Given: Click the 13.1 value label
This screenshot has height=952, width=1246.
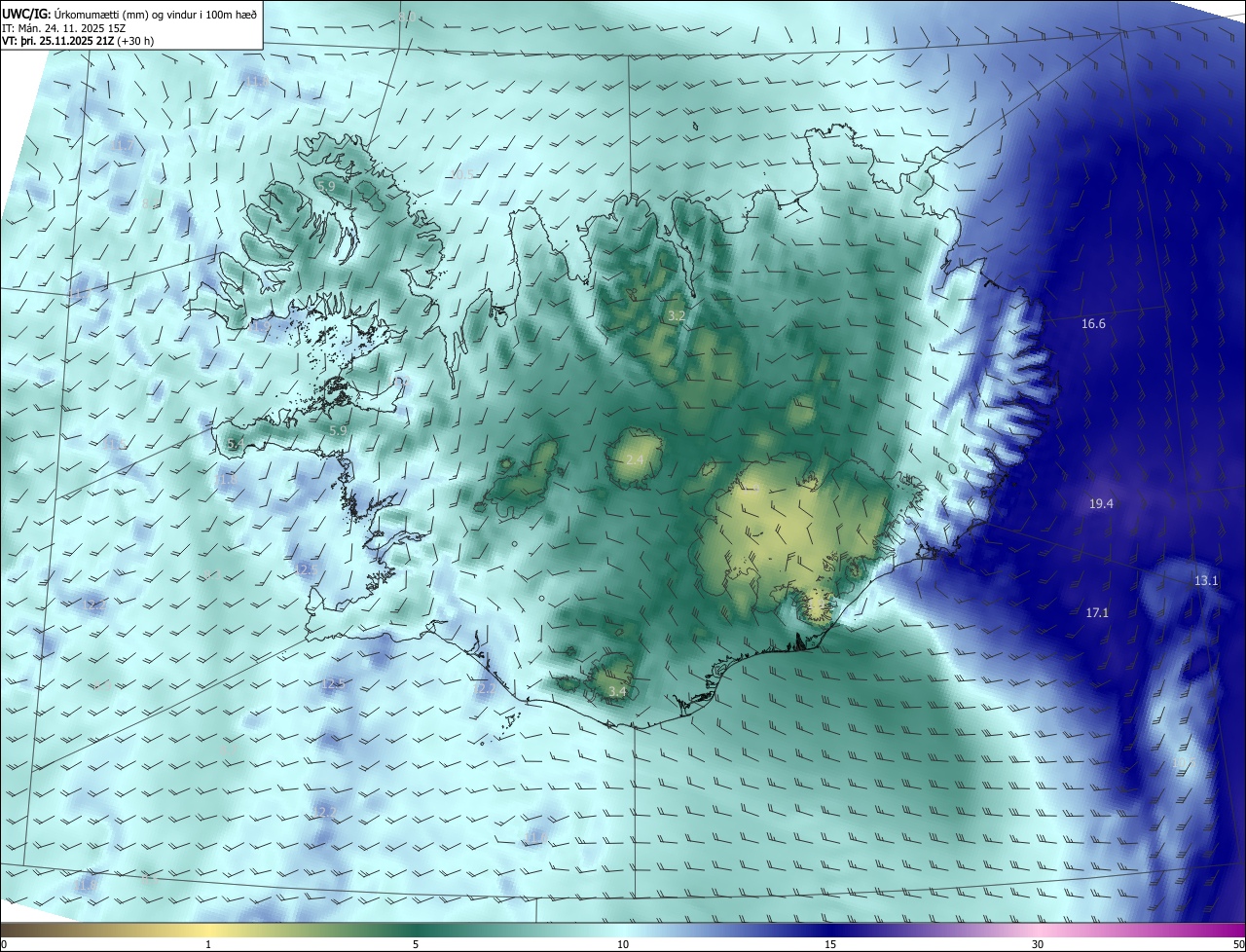Looking at the screenshot, I should tap(1206, 580).
